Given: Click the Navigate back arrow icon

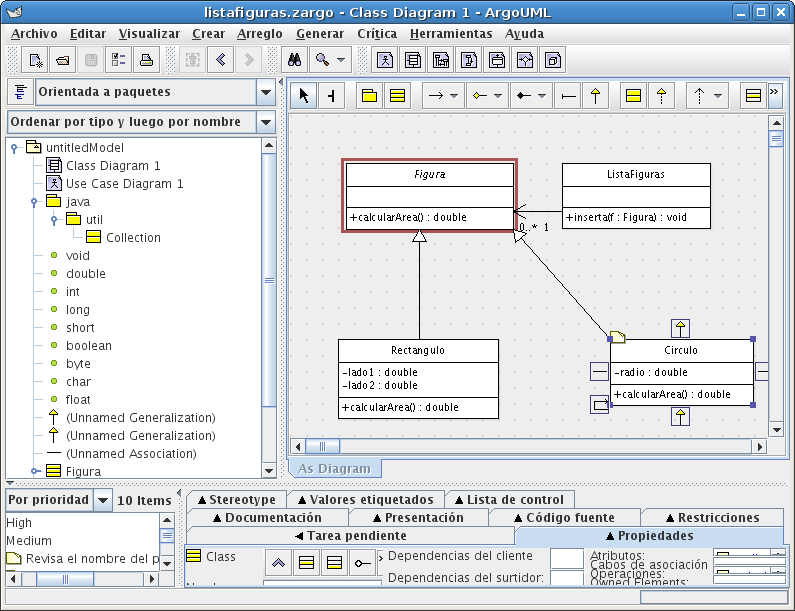Looking at the screenshot, I should click(x=221, y=60).
